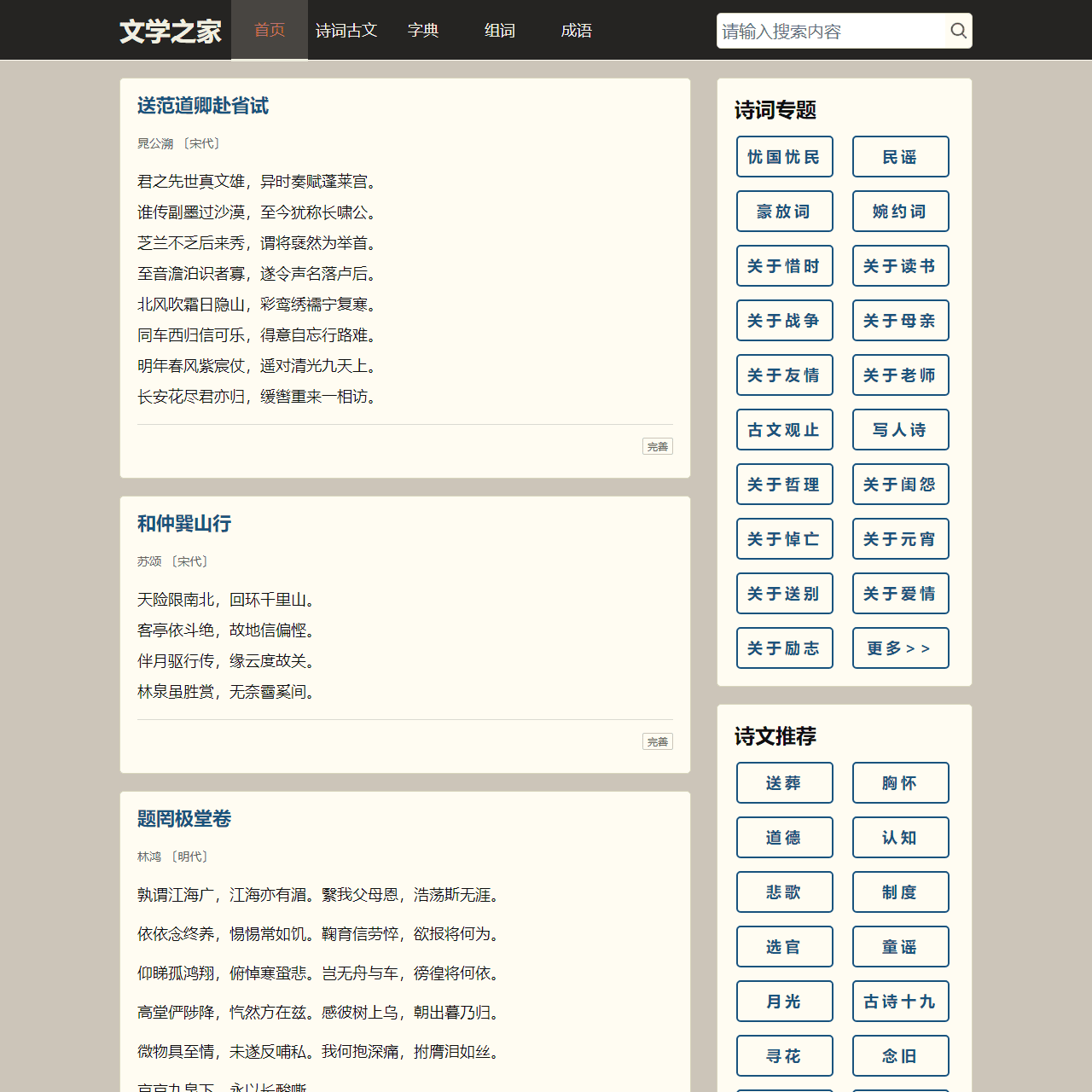Select 组词 in the top navigation
The height and width of the screenshot is (1092, 1092).
pos(500,30)
